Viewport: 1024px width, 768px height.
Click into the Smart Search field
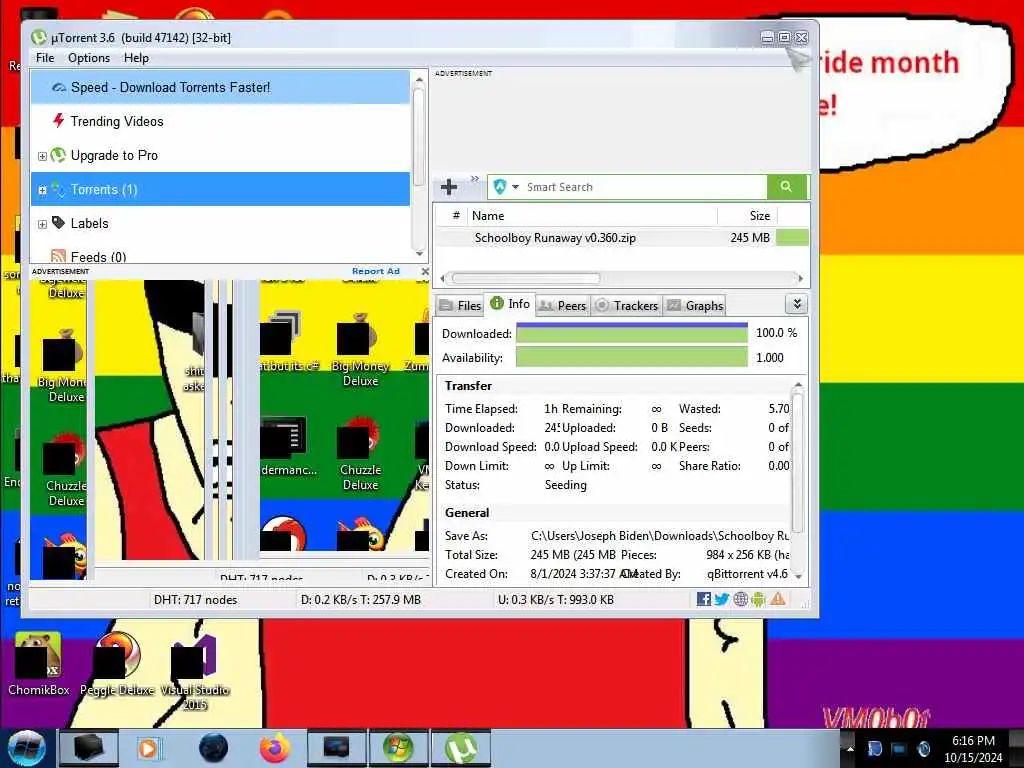tap(643, 187)
